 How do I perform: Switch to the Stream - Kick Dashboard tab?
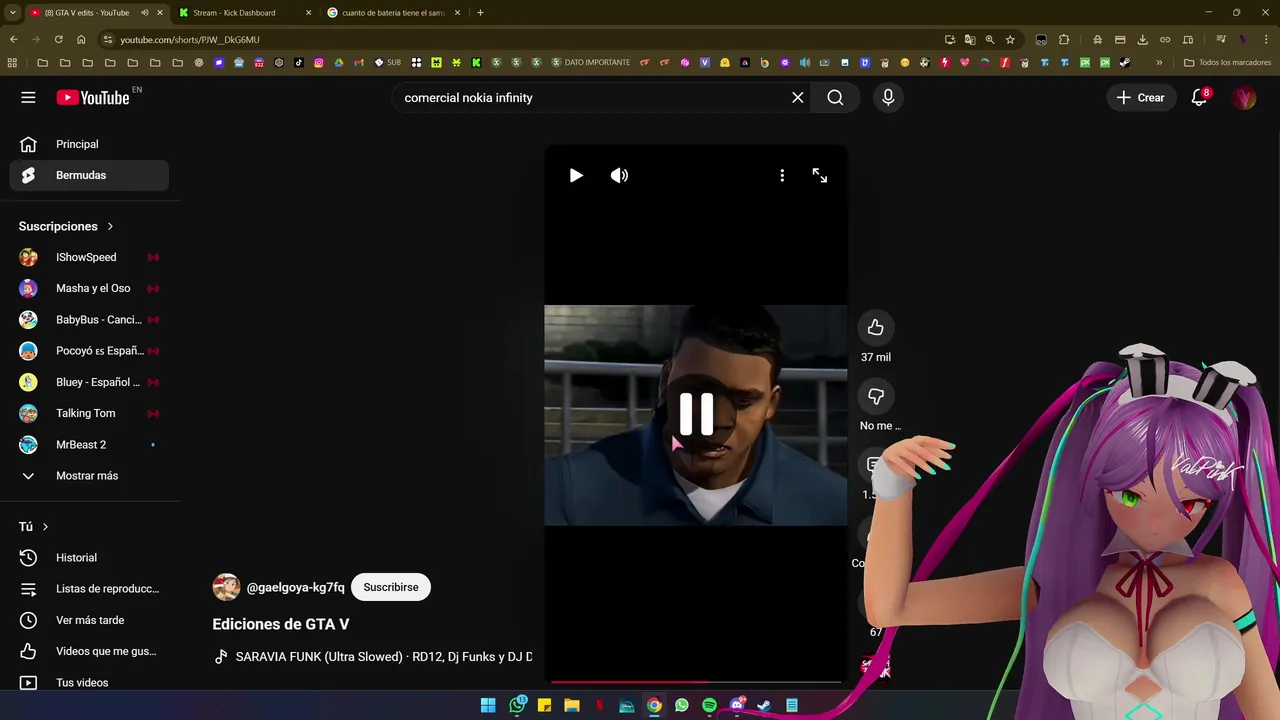[234, 13]
